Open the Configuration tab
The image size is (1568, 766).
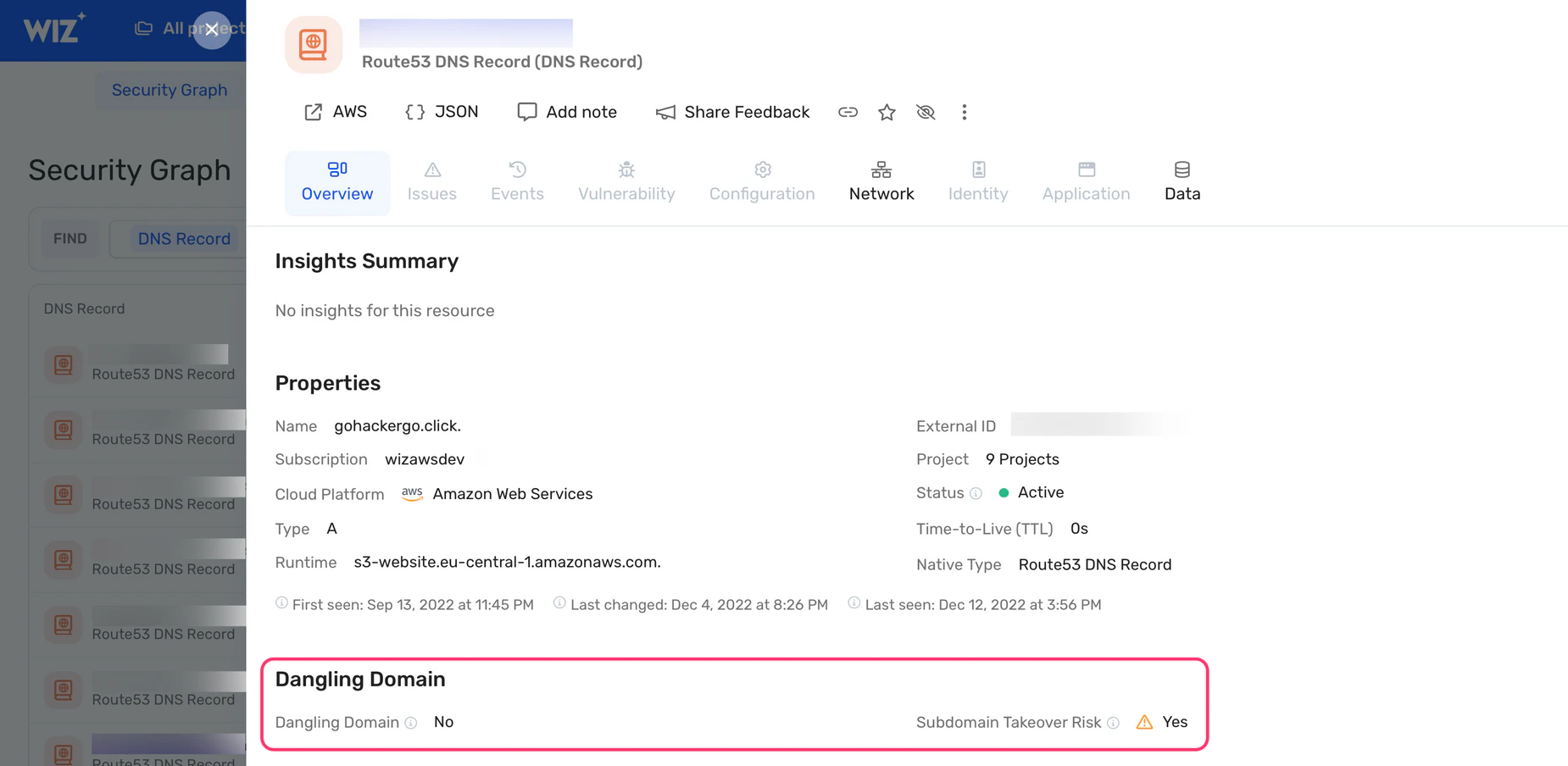pyautogui.click(x=762, y=183)
